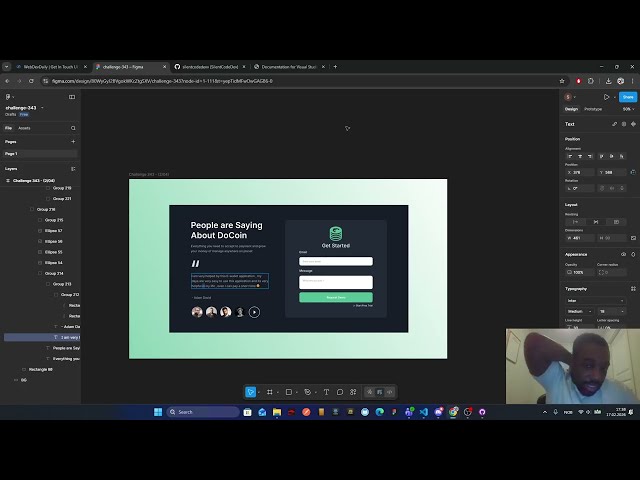Click the blue Share button
The image size is (640, 480).
628,97
